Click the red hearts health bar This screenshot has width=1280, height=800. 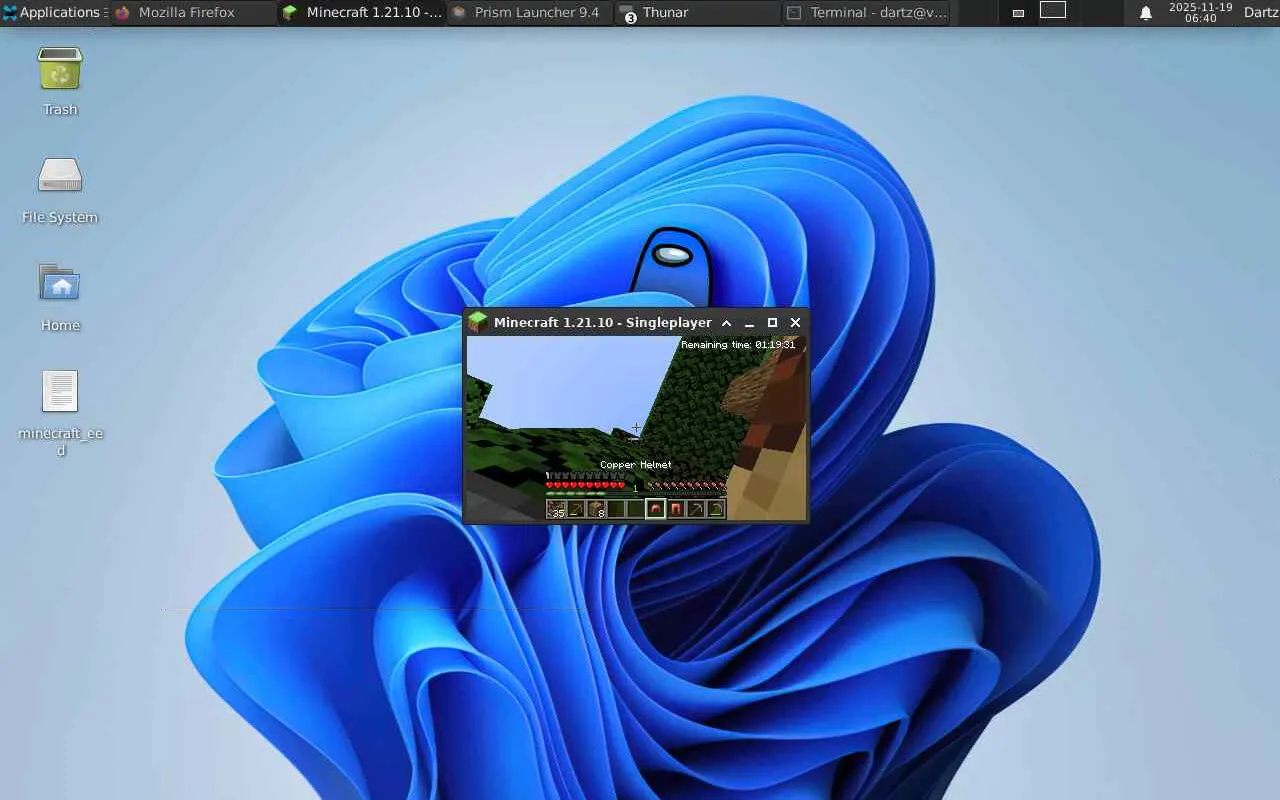click(x=585, y=486)
